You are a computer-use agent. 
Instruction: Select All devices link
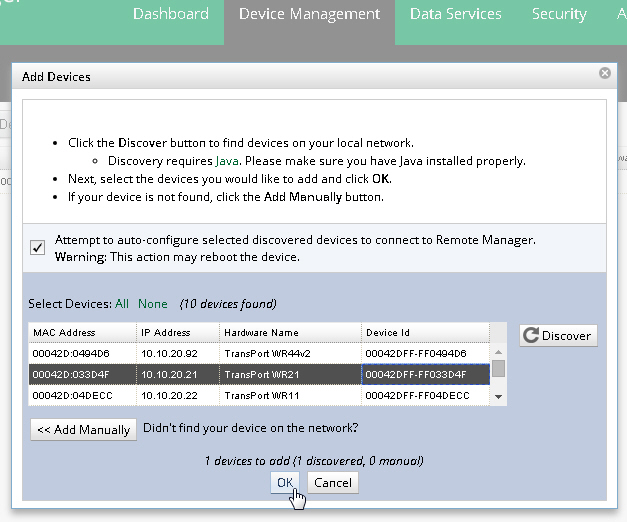point(122,303)
